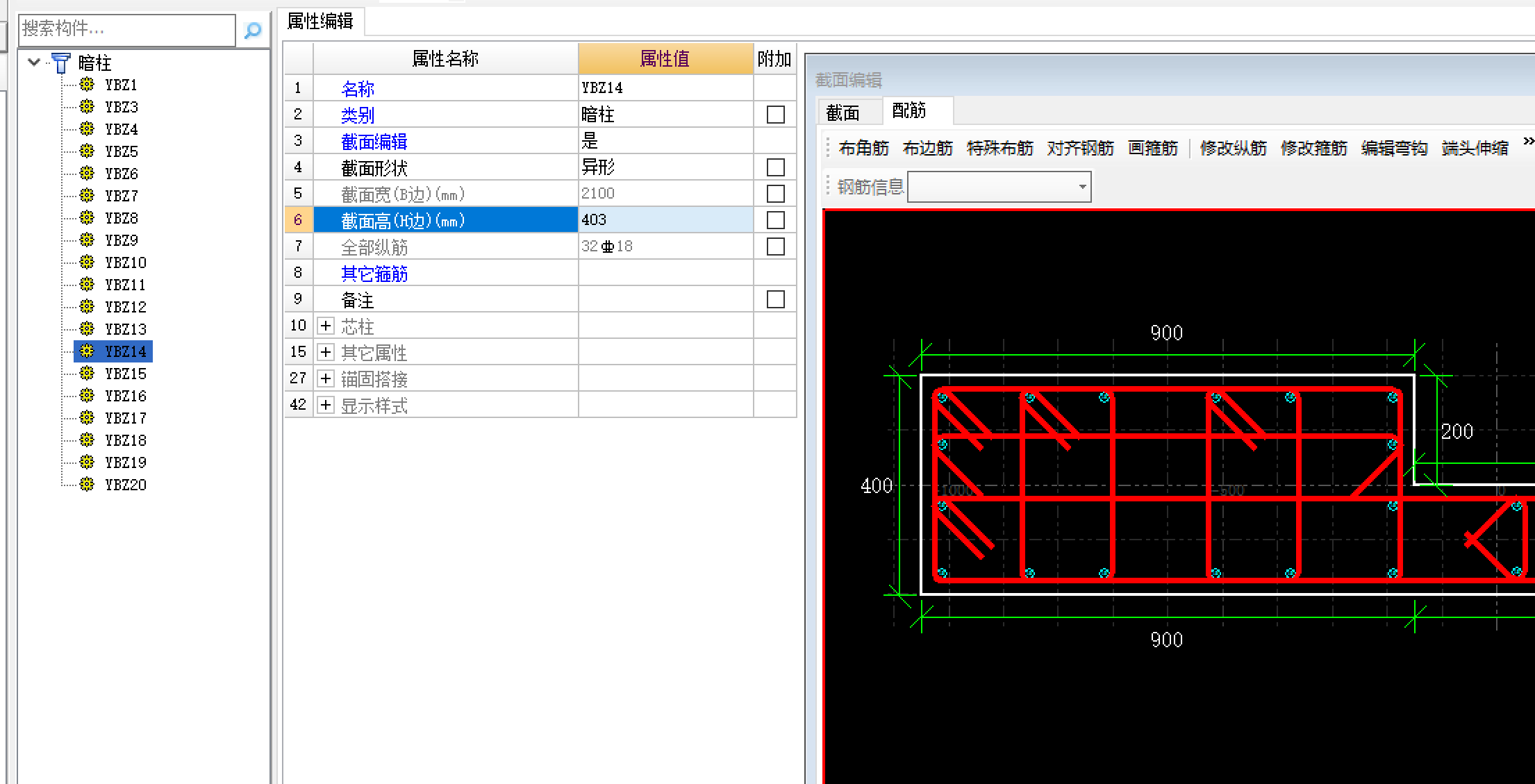Screen dimensions: 1535x784
Task: Click the 类别 property name link
Action: (x=358, y=115)
